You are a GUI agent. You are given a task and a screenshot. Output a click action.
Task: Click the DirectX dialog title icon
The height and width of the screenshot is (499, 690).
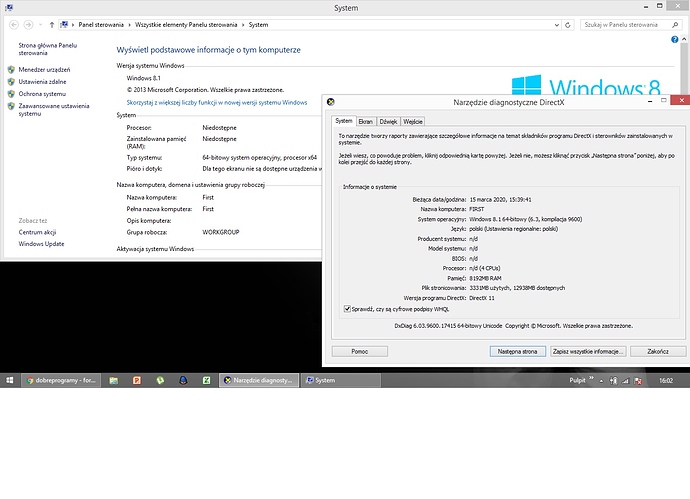tap(331, 102)
